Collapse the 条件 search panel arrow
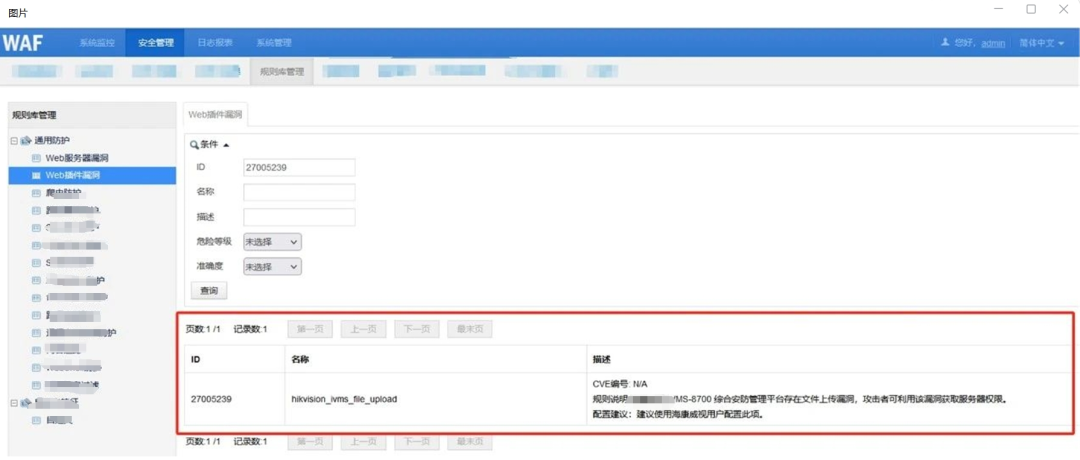 pyautogui.click(x=226, y=145)
